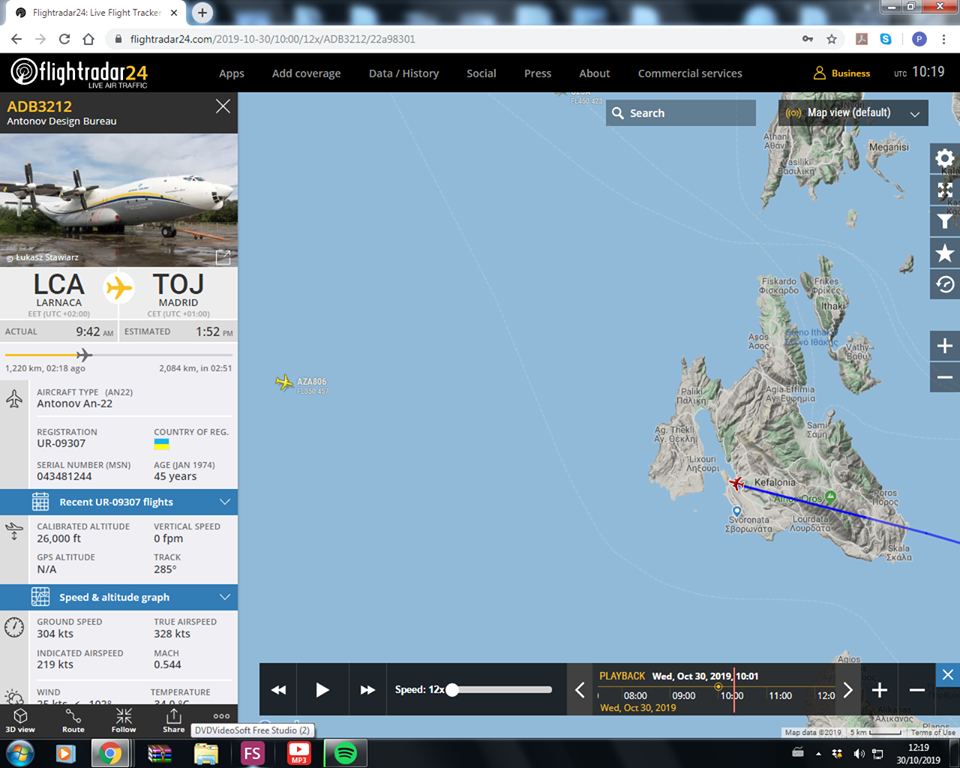960x768 pixels.
Task: Select the 11:00 mark on the timeline
Action: (x=780, y=696)
